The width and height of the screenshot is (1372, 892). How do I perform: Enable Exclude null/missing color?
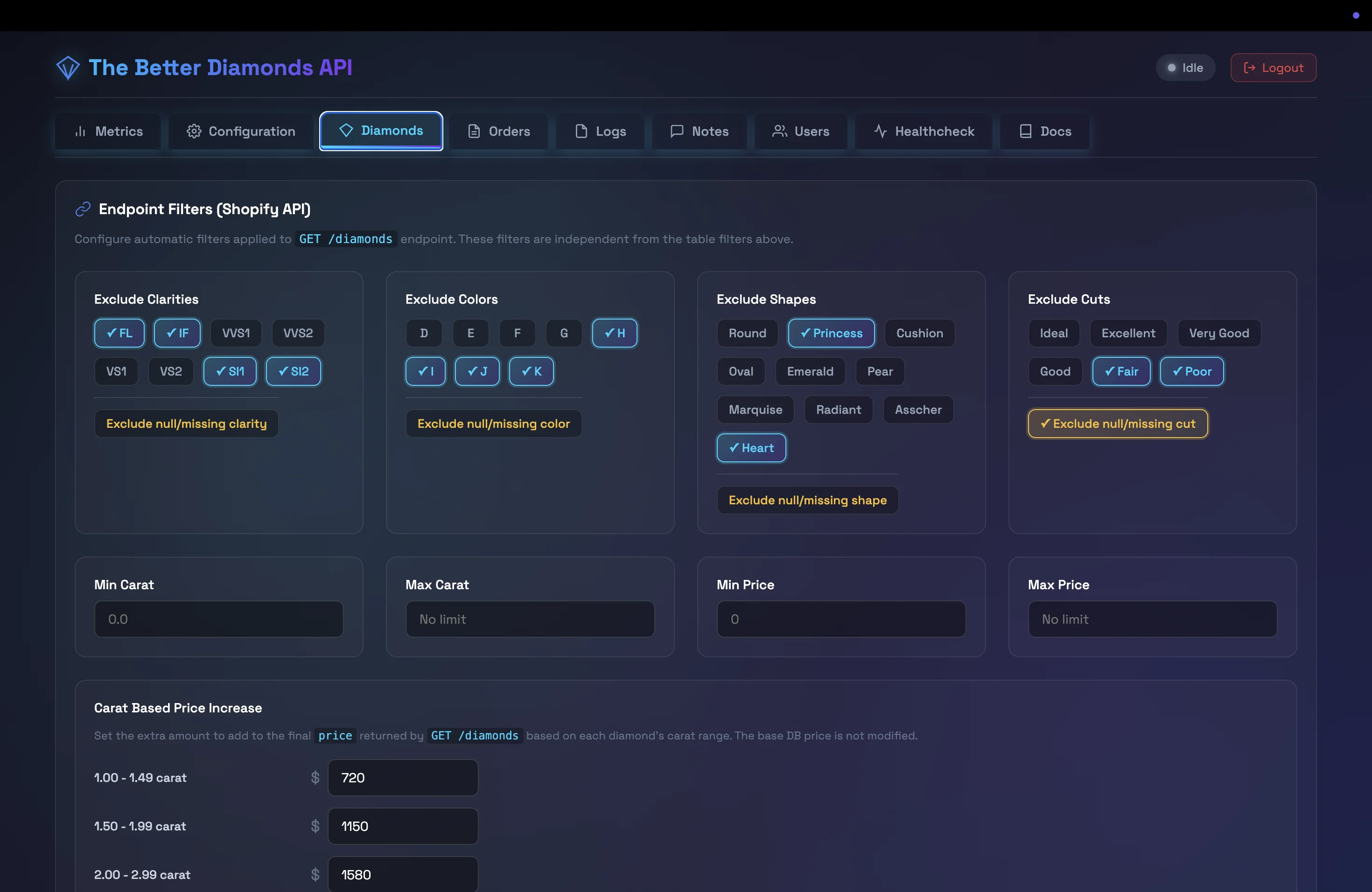[493, 424]
